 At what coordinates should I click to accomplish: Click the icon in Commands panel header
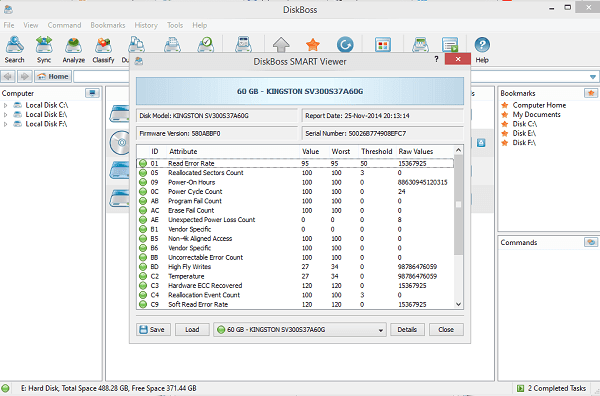coord(591,242)
